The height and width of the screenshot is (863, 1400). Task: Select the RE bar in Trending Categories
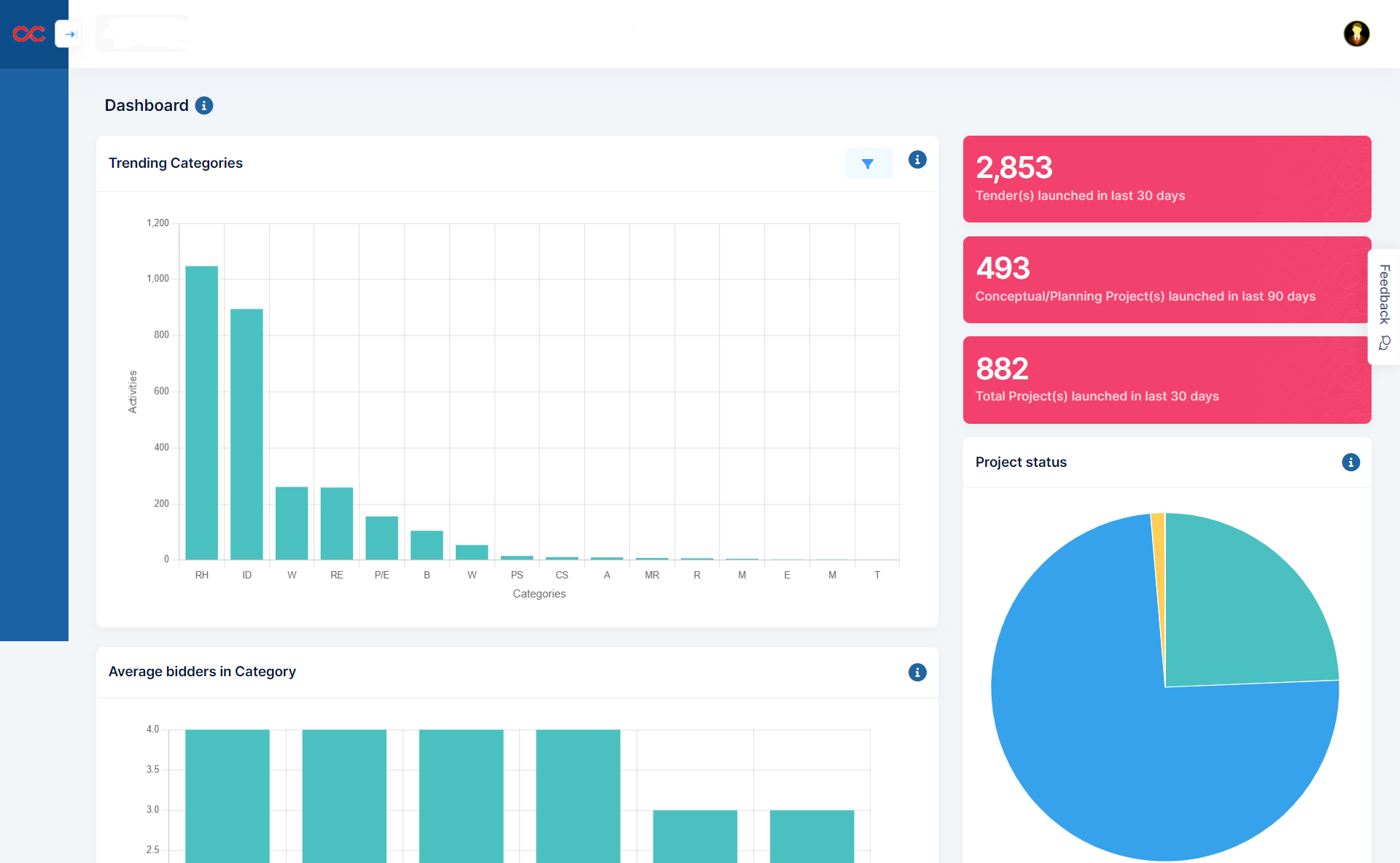[x=337, y=523]
